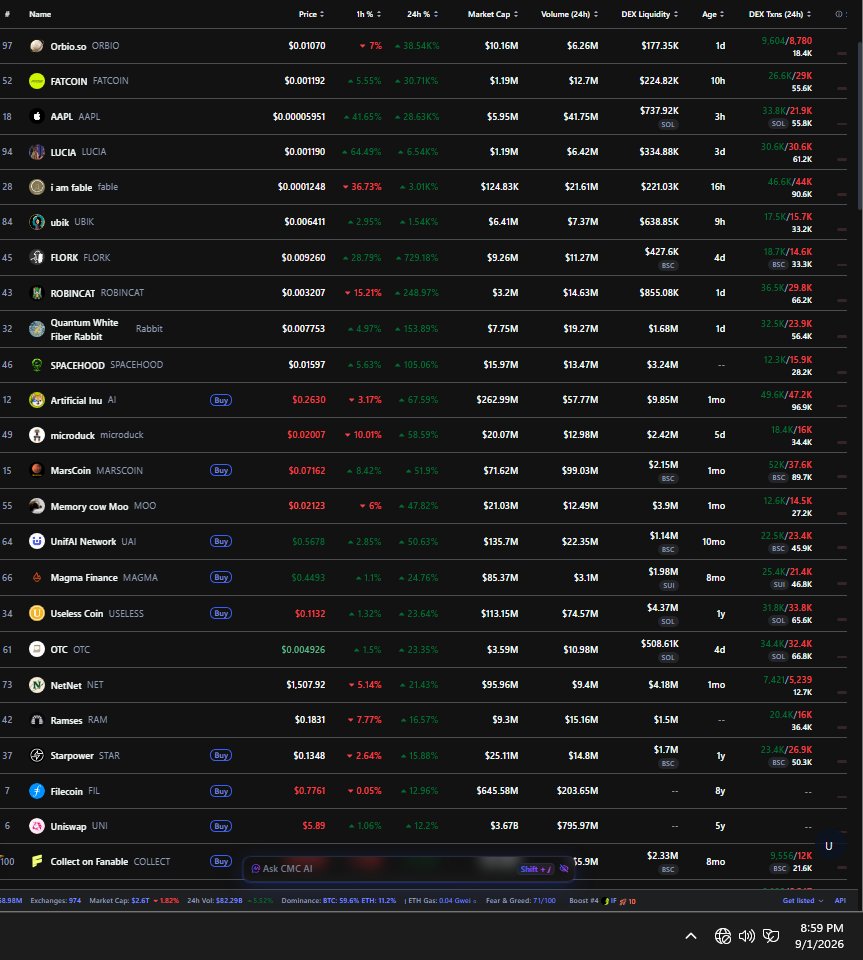Click Buy beside Magma Finance
Viewport: 863px width, 960px height.
221,577
